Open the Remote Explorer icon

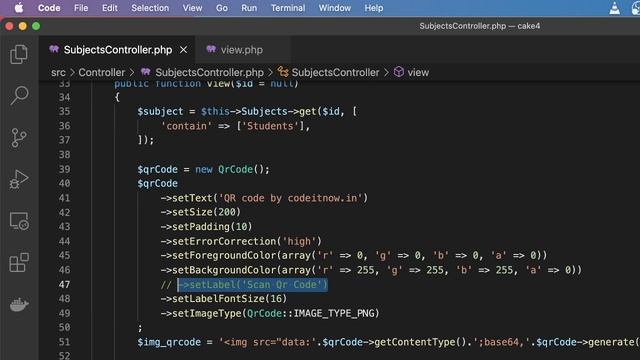(x=19, y=221)
